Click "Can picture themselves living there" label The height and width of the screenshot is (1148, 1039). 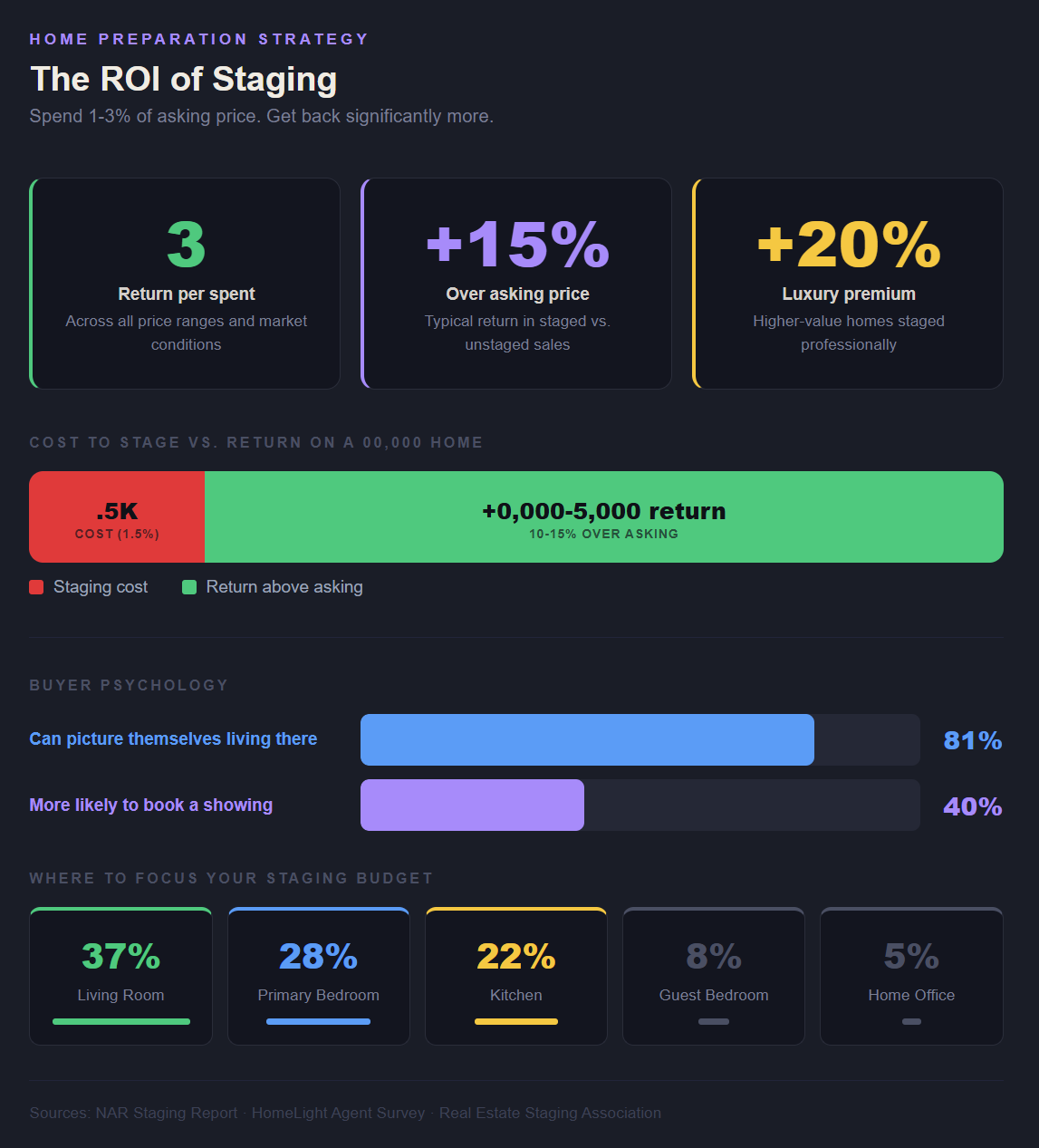(173, 739)
